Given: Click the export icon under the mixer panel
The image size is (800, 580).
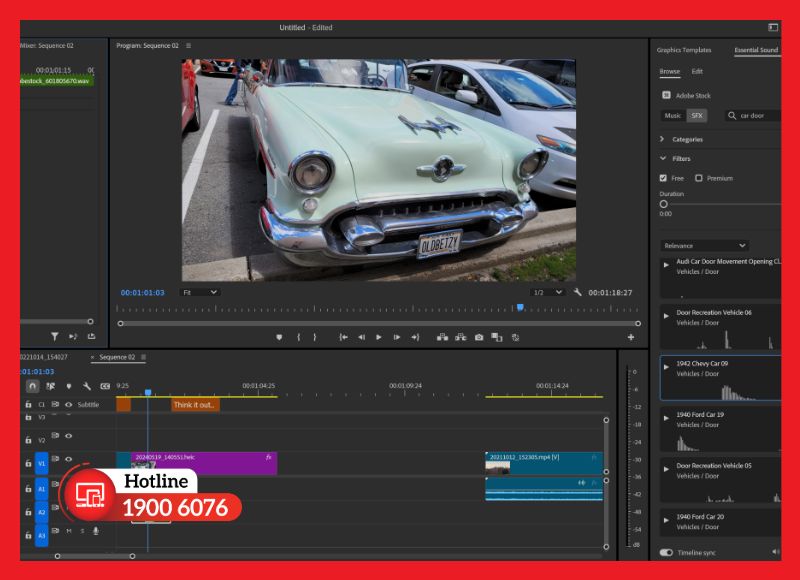Looking at the screenshot, I should pyautogui.click(x=91, y=336).
